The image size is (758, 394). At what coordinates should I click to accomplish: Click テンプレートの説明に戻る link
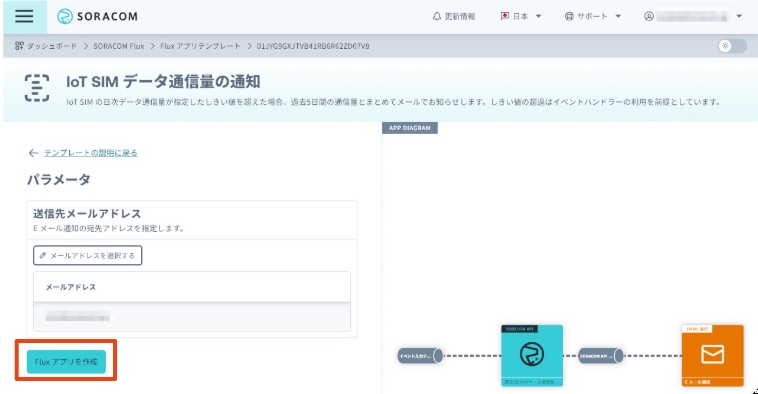click(x=91, y=153)
